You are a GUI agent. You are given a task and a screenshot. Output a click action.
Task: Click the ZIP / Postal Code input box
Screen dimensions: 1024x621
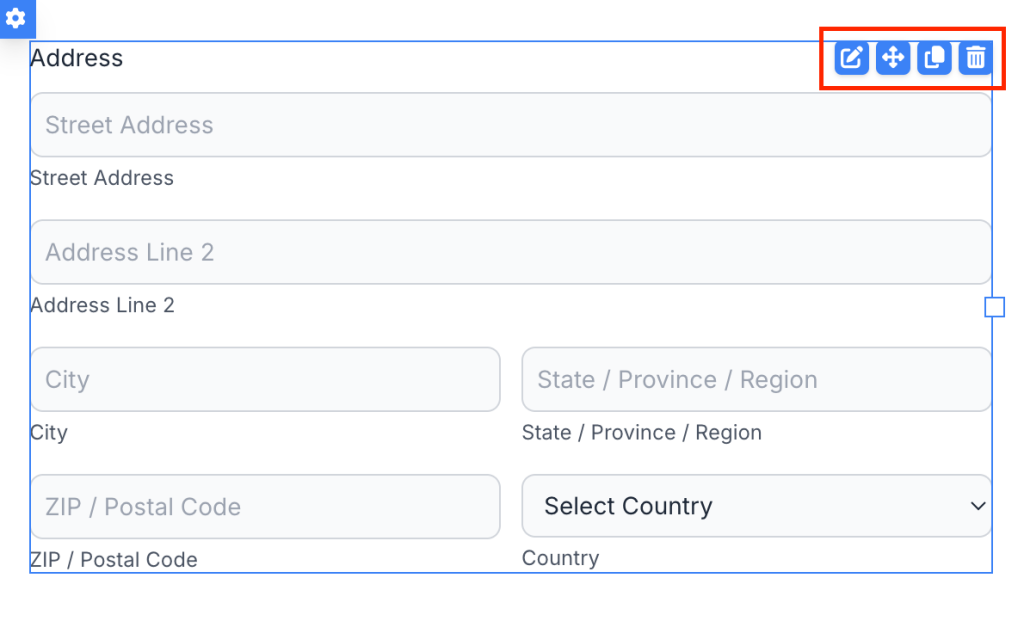(x=265, y=506)
